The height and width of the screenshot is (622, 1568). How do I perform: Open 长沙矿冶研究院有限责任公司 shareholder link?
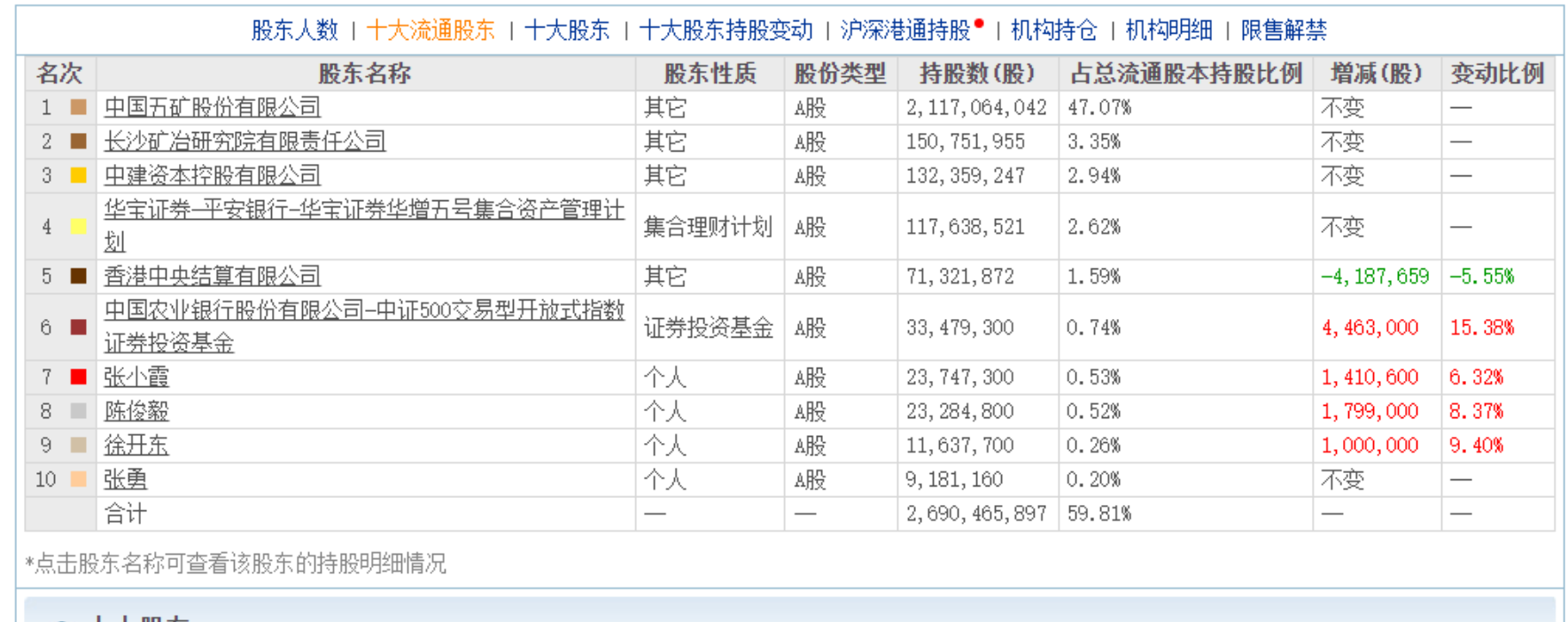[x=245, y=142]
